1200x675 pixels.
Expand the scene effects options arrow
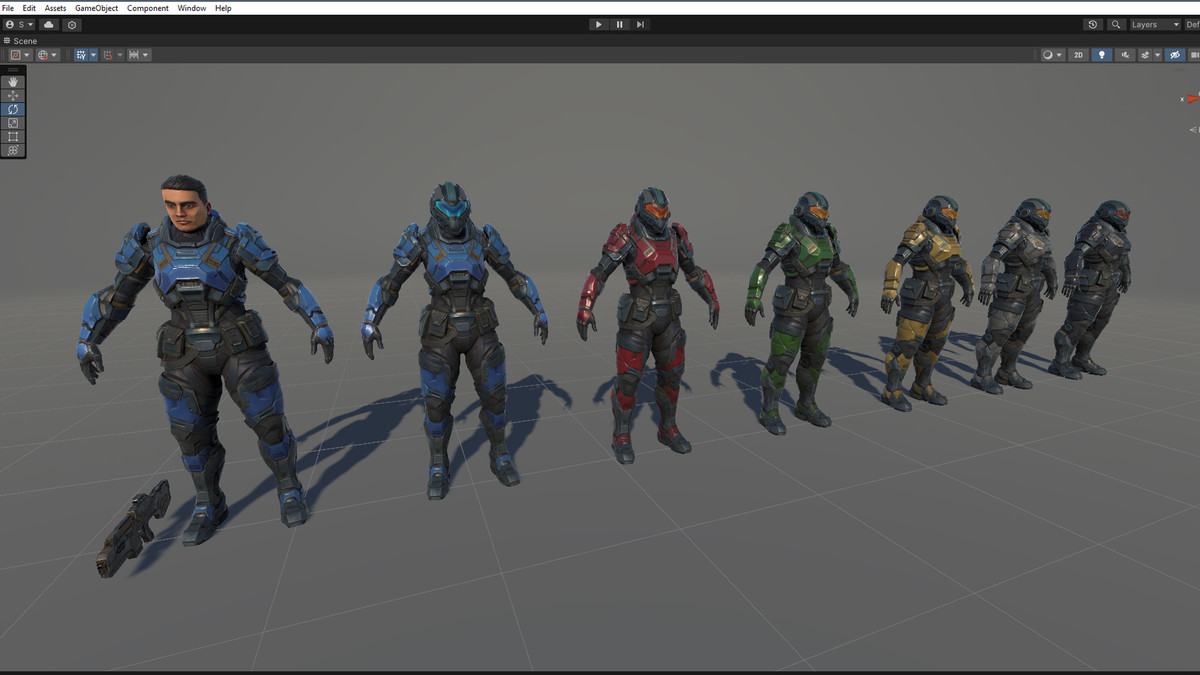coord(1157,55)
